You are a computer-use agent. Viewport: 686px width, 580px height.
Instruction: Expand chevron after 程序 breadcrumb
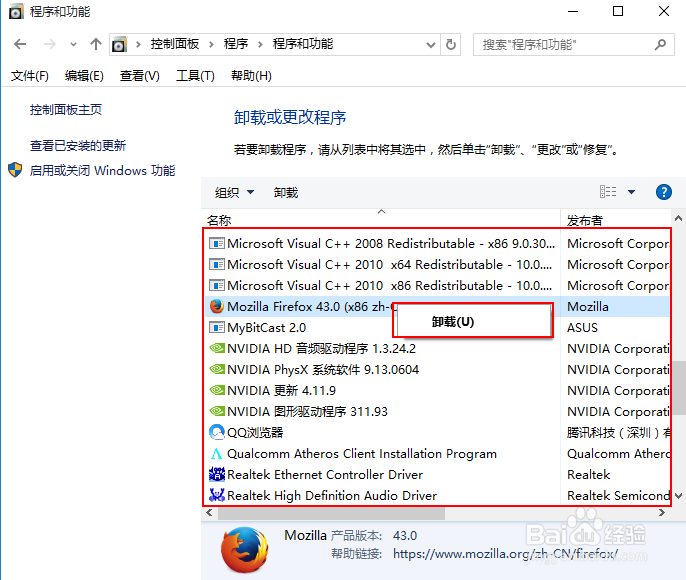point(260,44)
